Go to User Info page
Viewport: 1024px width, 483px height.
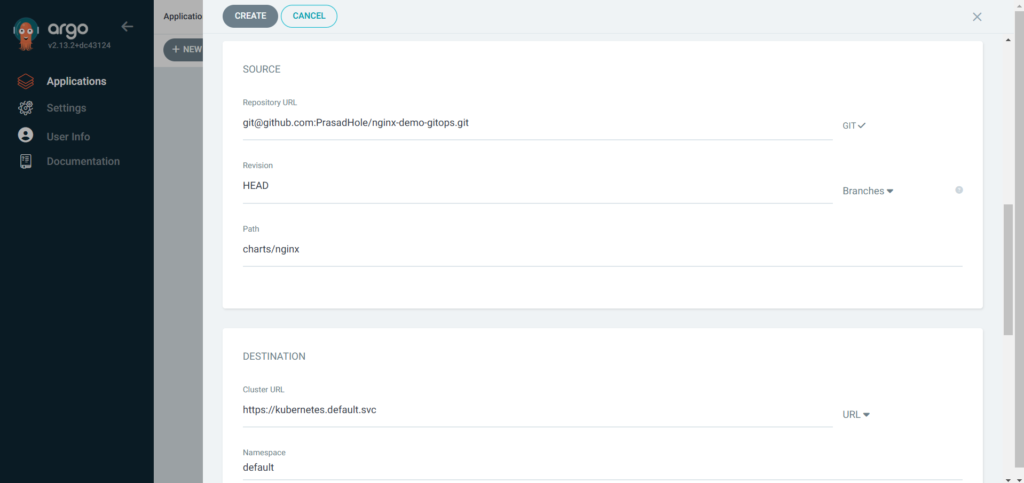click(68, 136)
